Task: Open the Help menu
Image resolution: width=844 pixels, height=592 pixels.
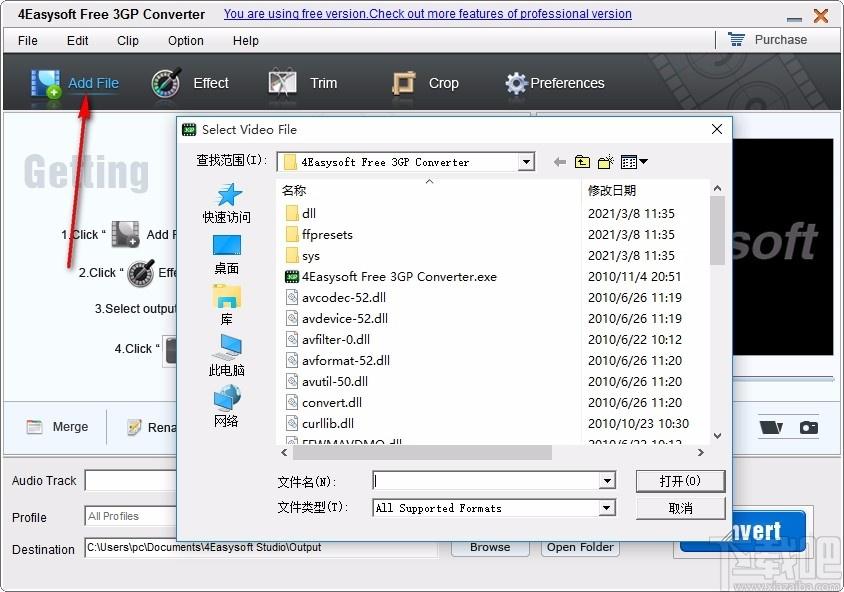Action: [245, 40]
